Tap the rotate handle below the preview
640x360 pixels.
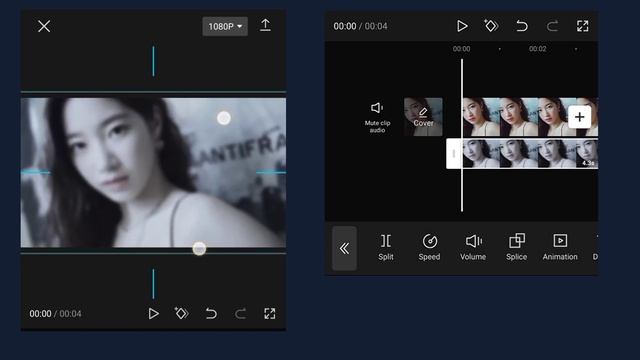tap(199, 249)
